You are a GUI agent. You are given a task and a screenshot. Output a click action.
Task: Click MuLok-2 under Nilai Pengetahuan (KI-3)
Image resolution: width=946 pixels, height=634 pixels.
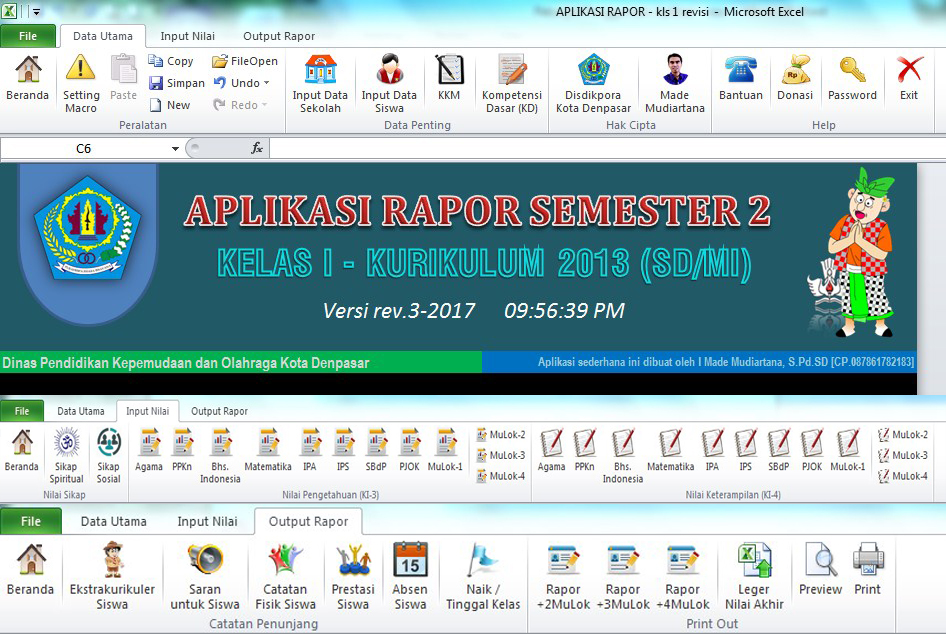click(501, 434)
